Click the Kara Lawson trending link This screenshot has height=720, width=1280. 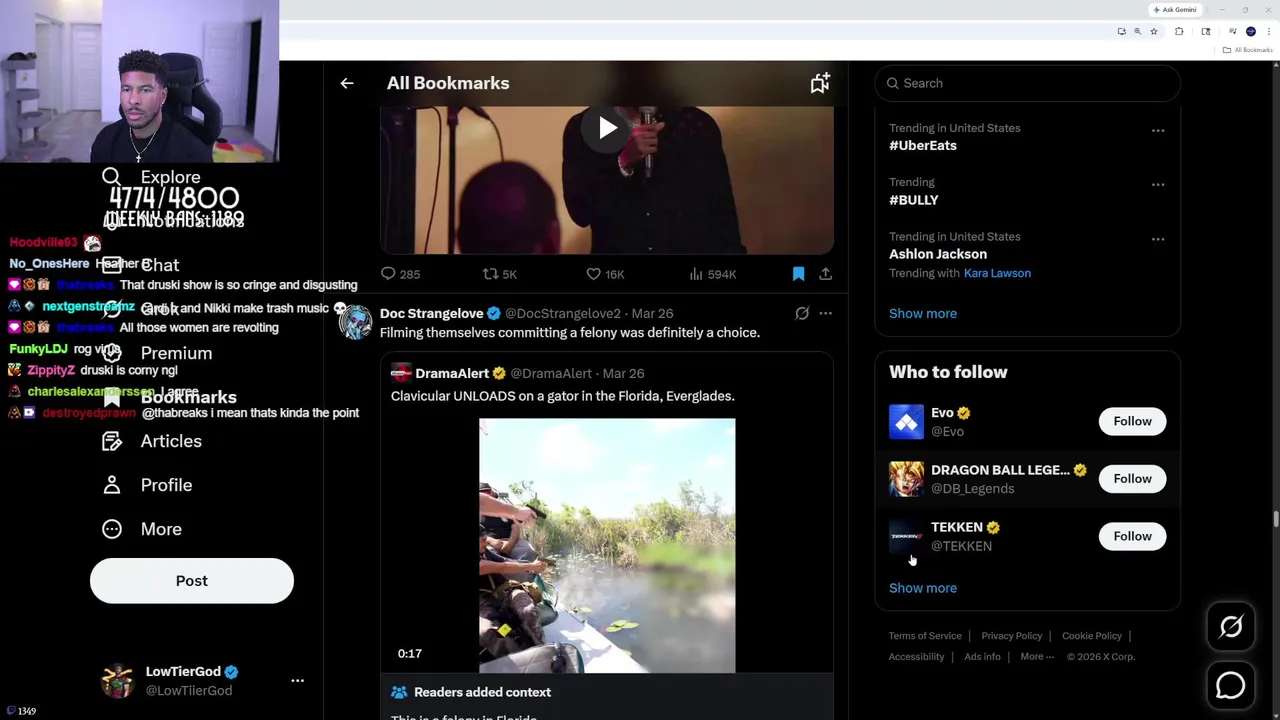(x=997, y=273)
